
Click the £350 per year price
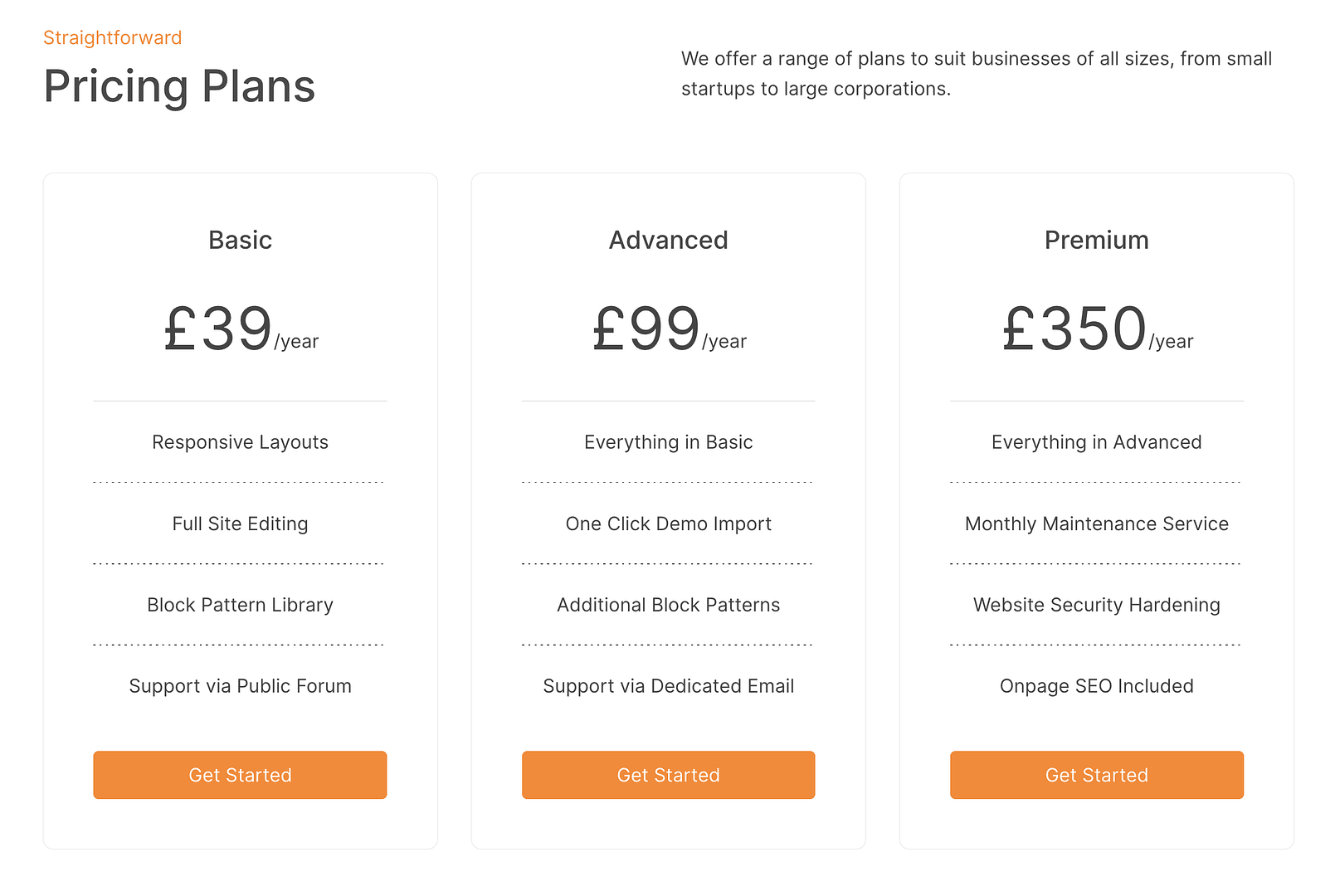click(x=1097, y=329)
